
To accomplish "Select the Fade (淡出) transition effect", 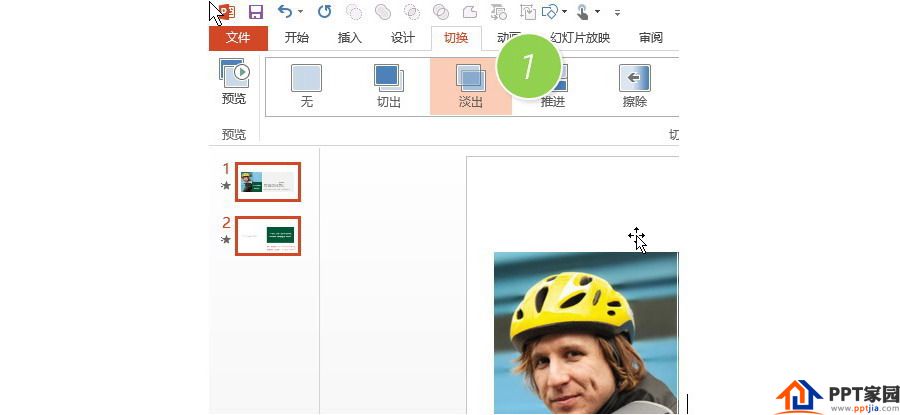I will (x=470, y=85).
